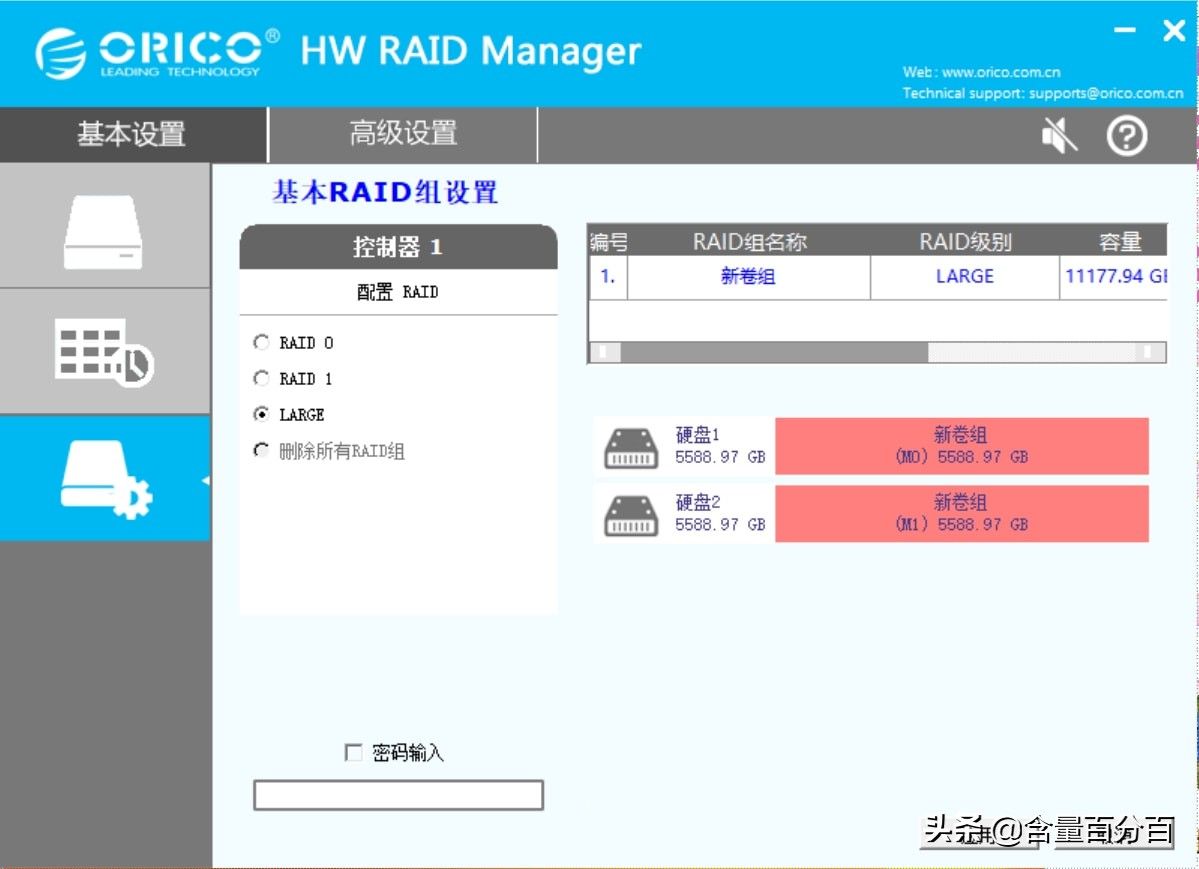Click the 编号 column header
The image size is (1199, 869).
coord(609,242)
